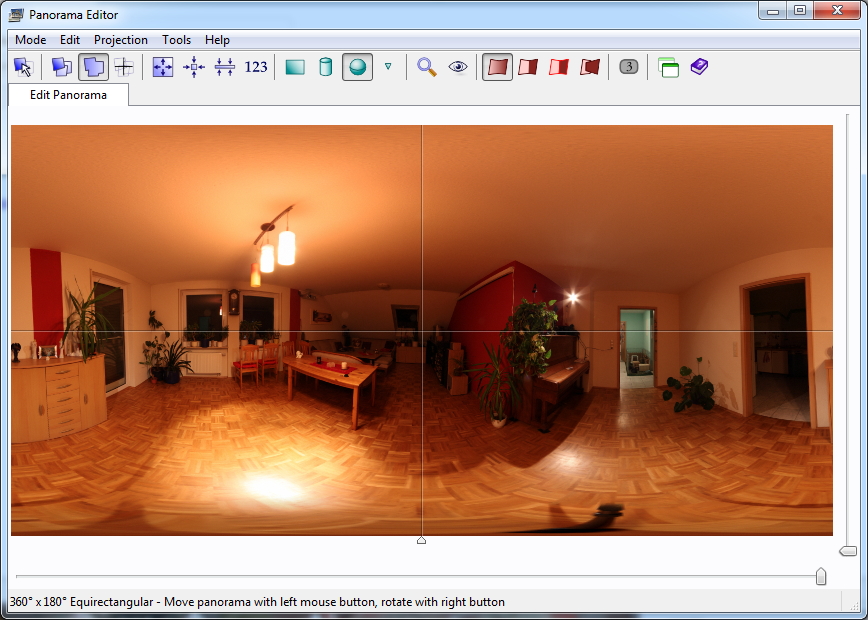Screen dimensions: 868x620
Task: Select planar projection toggle button
Action: (x=295, y=67)
